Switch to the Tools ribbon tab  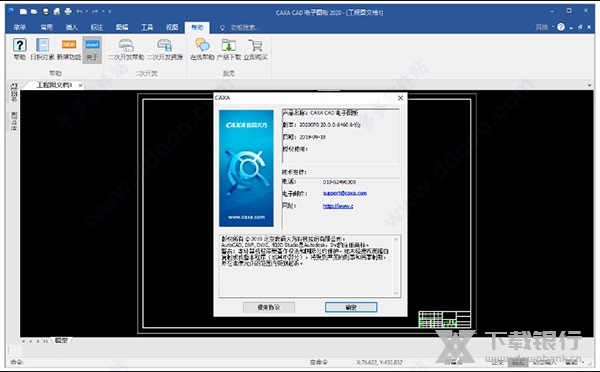147,27
